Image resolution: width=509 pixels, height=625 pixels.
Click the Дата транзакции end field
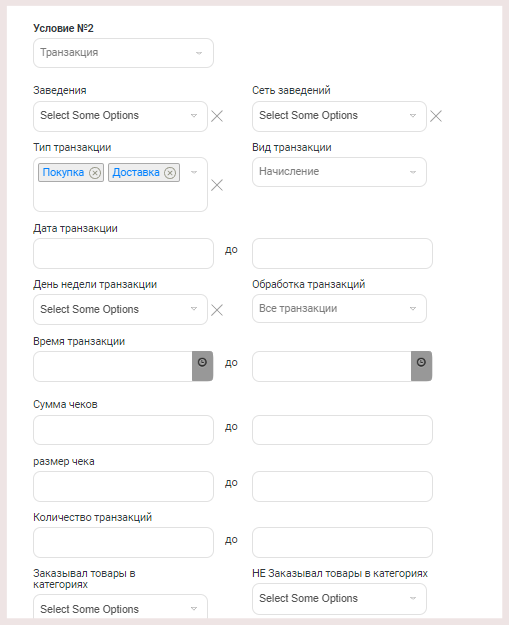[342, 254]
